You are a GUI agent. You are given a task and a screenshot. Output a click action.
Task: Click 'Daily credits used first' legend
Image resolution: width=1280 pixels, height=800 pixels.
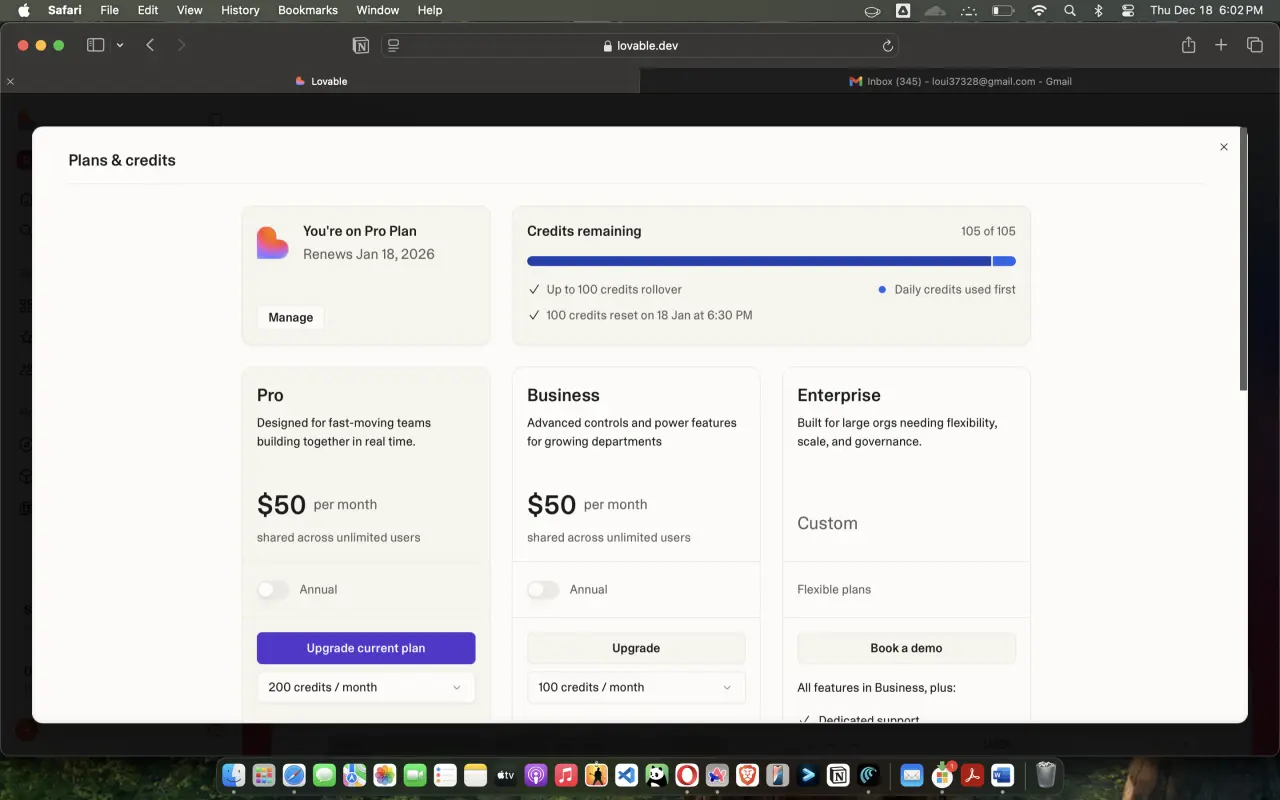955,289
